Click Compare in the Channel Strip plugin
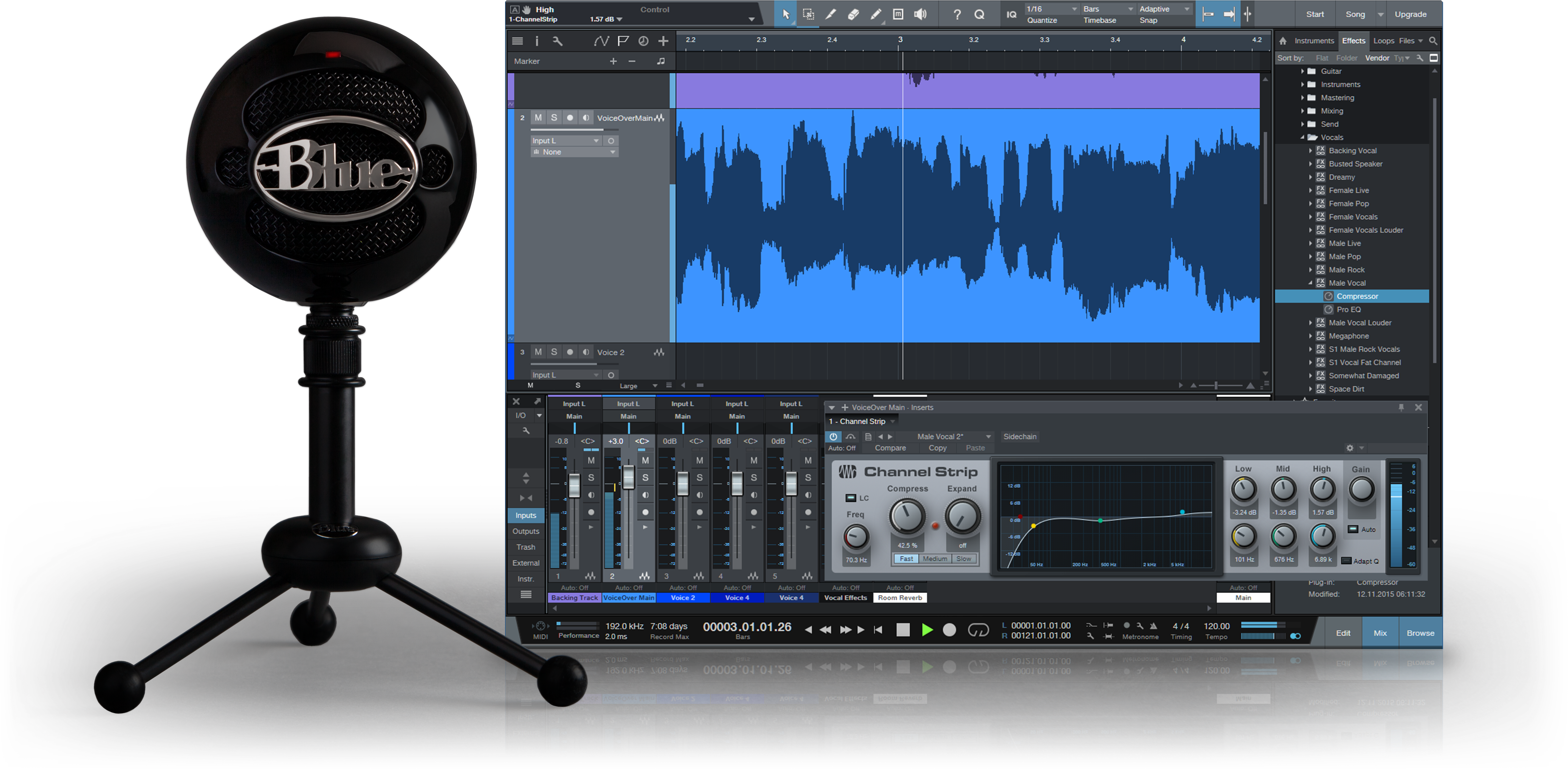Screen dimensions: 1568x769 [x=891, y=447]
